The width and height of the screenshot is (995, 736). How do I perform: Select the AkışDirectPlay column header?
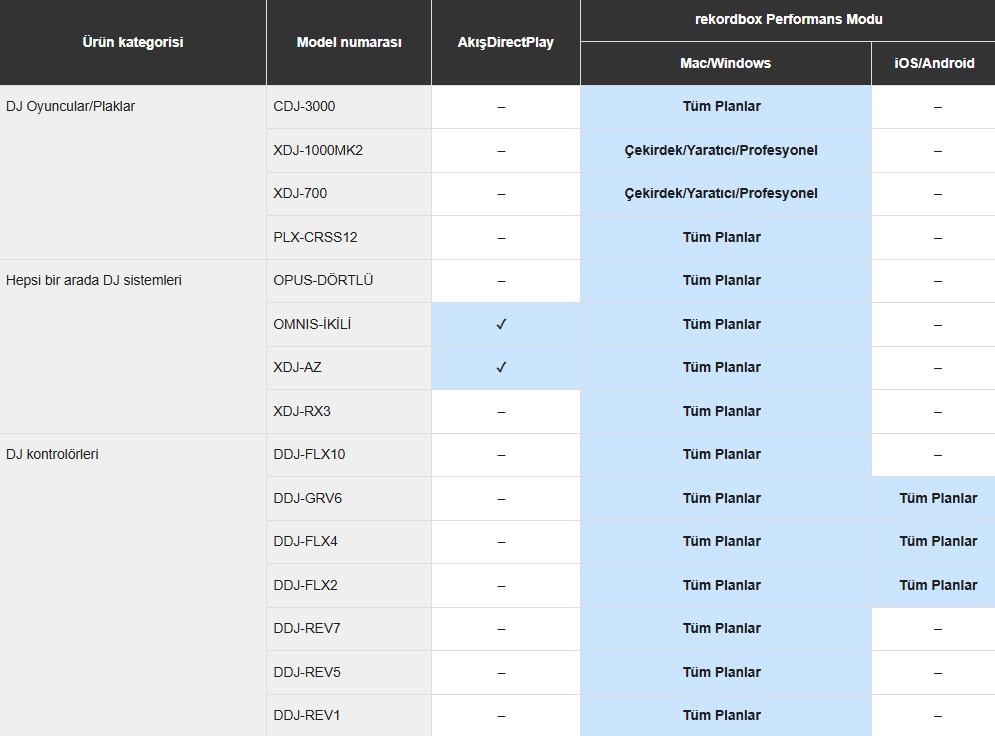point(506,43)
